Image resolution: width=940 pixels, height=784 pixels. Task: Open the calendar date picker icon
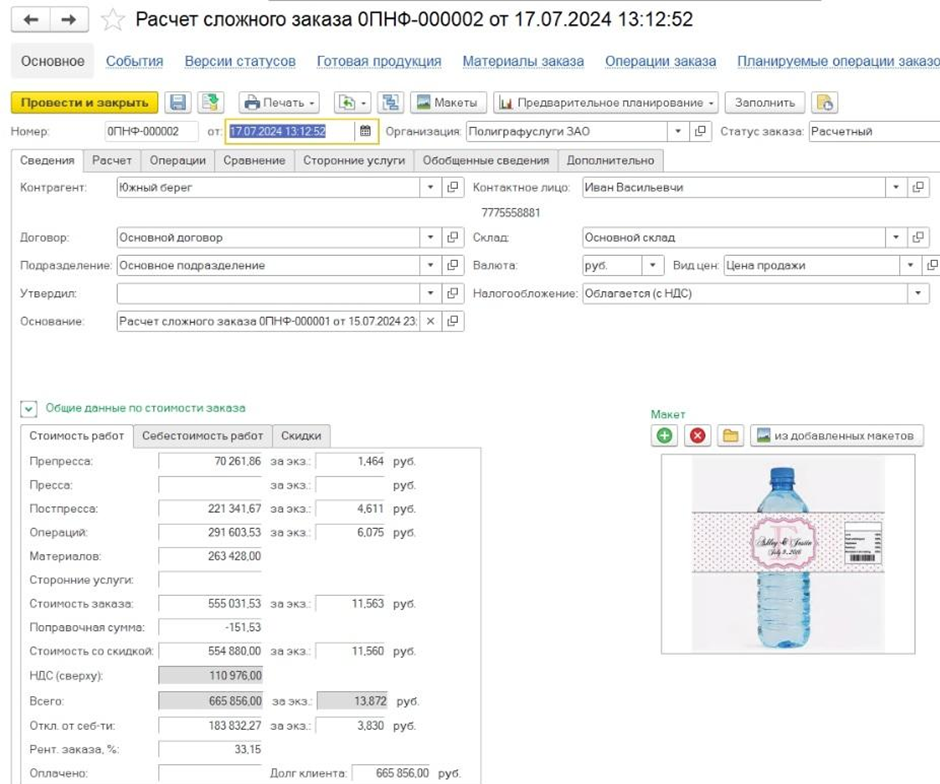365,131
